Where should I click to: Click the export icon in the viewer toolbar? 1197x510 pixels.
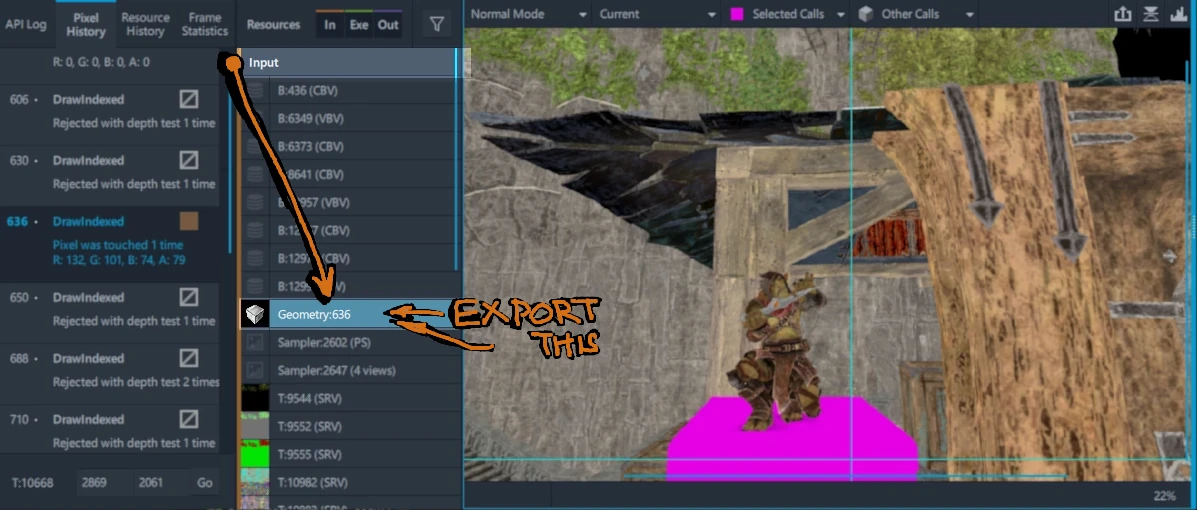click(x=1121, y=14)
